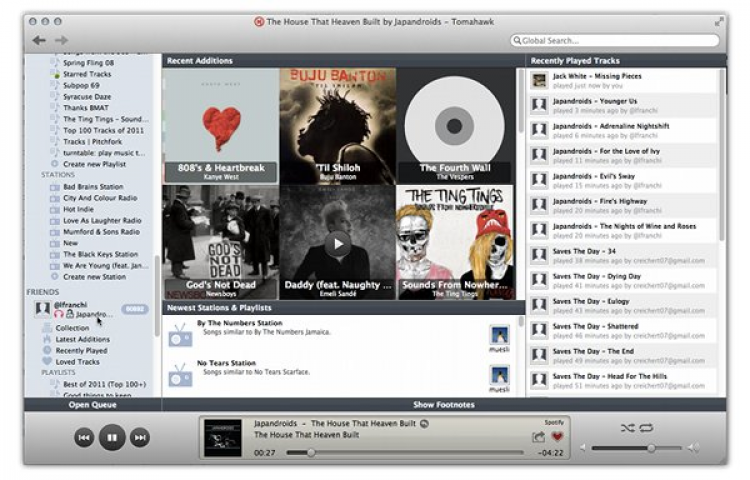Toggle love heart for current song
750x480 pixels.
point(557,437)
